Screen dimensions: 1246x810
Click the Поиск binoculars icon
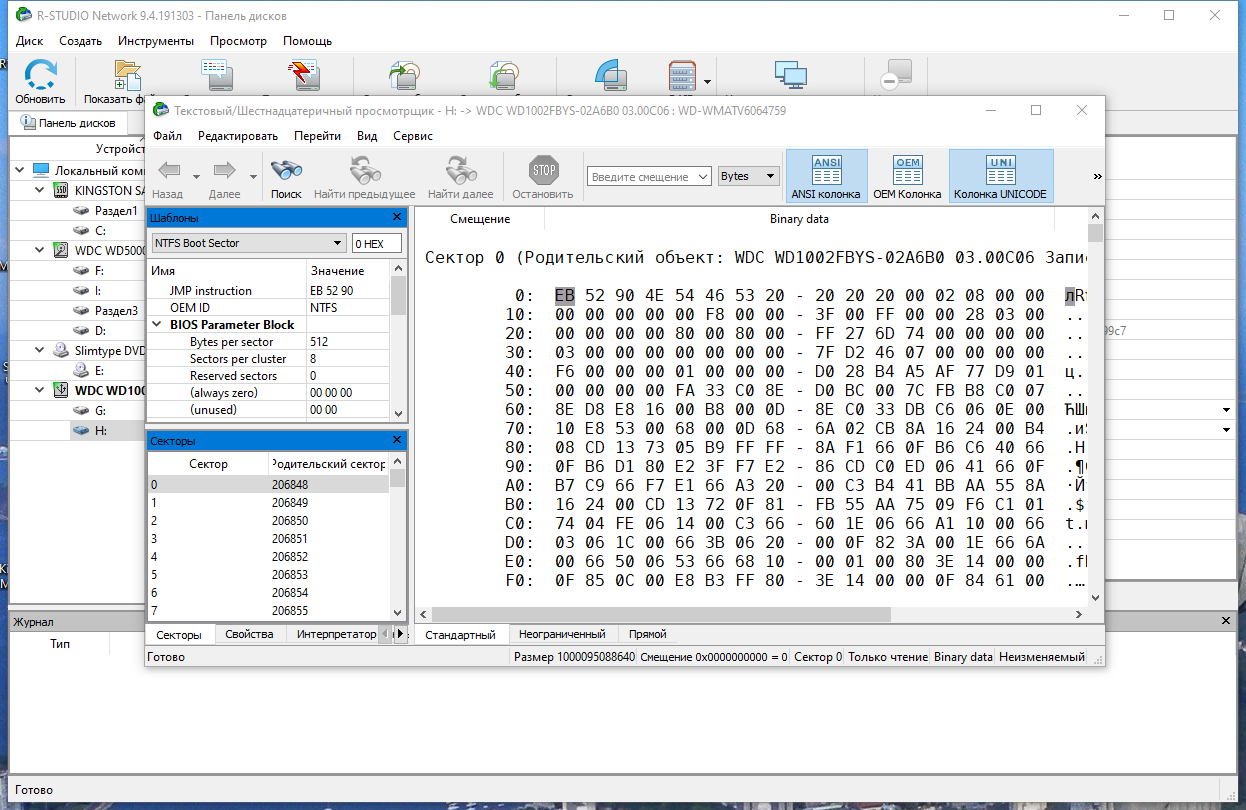coord(286,170)
